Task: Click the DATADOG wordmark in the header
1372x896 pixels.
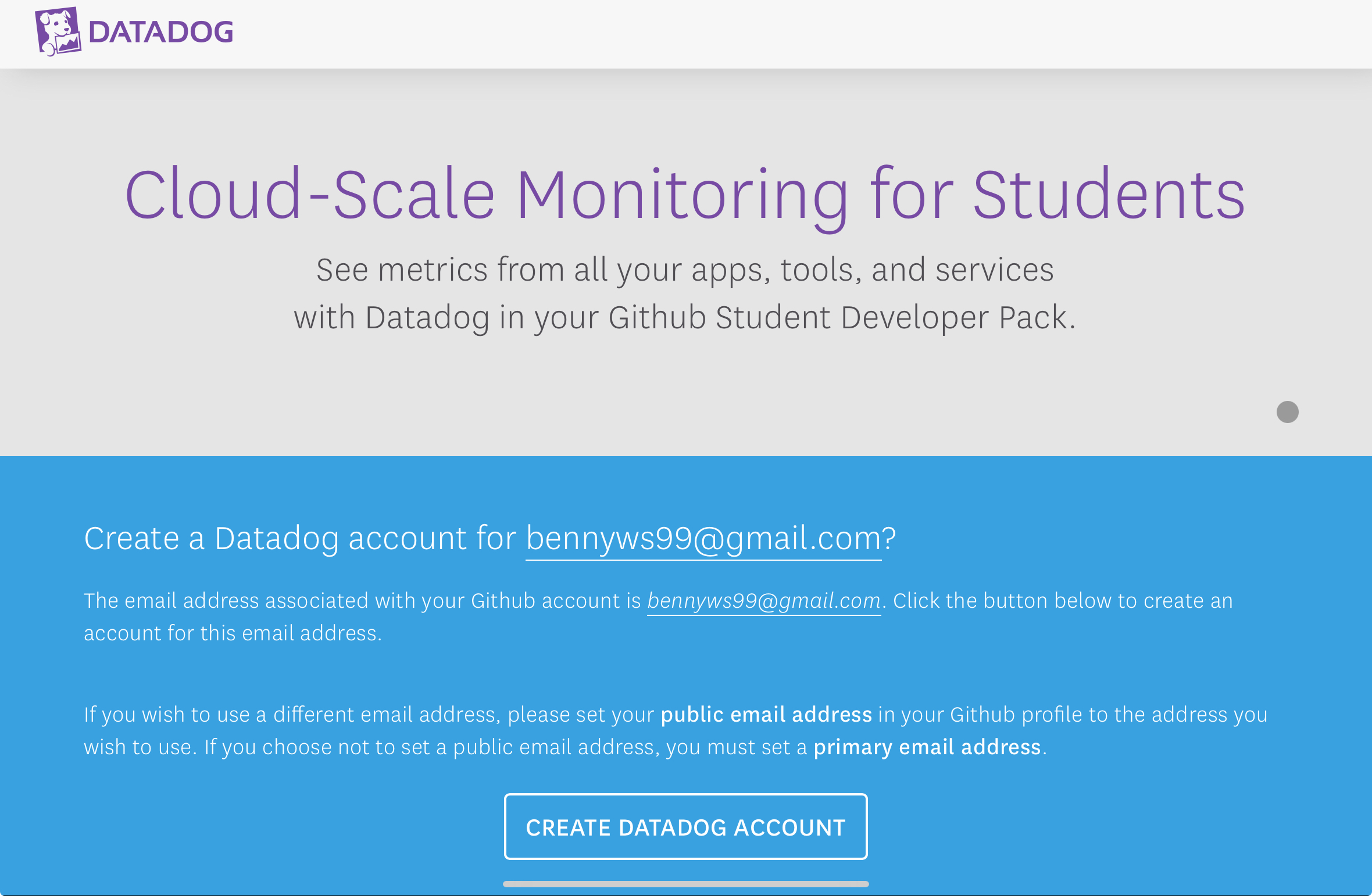Action: [161, 32]
